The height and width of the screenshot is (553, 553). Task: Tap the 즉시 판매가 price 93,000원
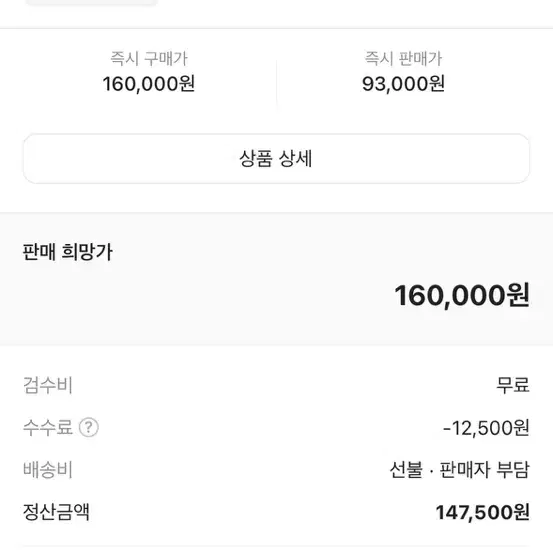[403, 84]
